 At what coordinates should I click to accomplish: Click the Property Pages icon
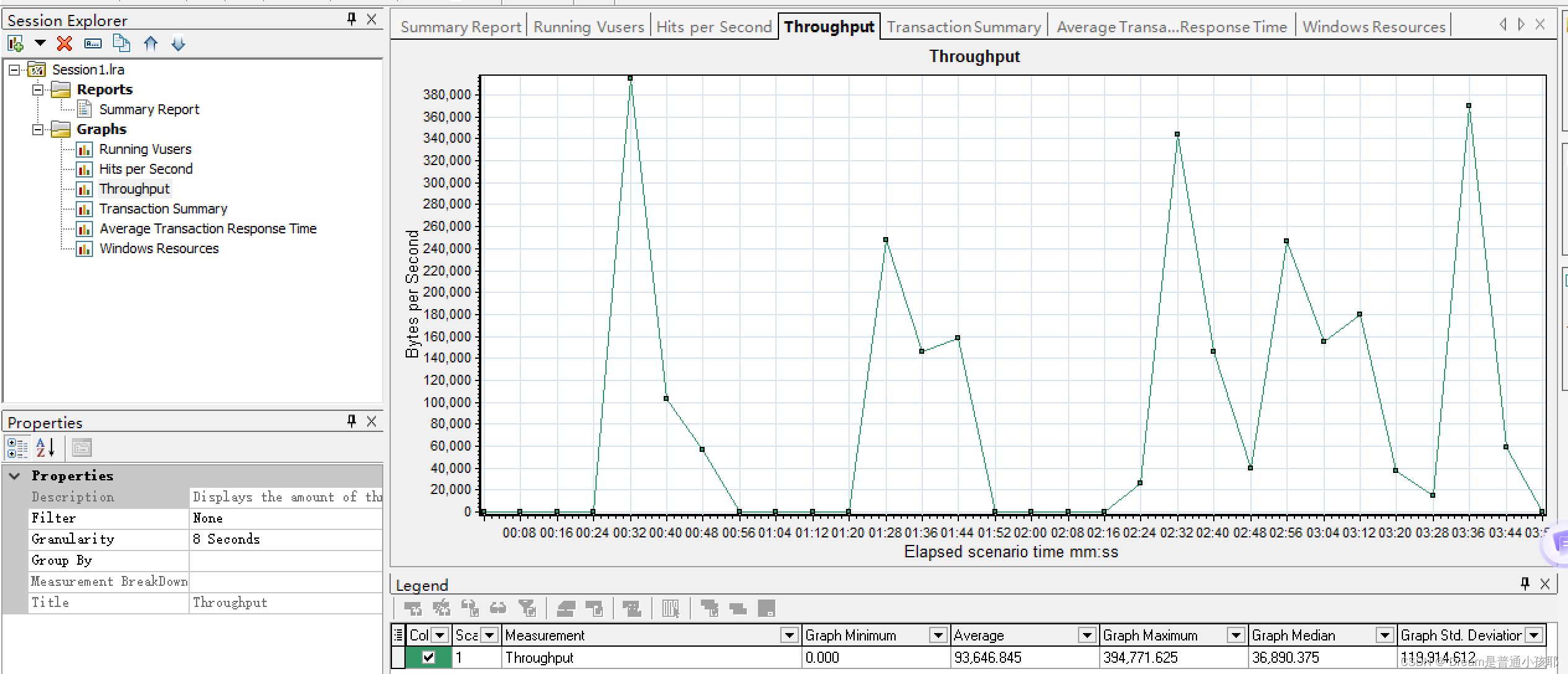pos(82,447)
